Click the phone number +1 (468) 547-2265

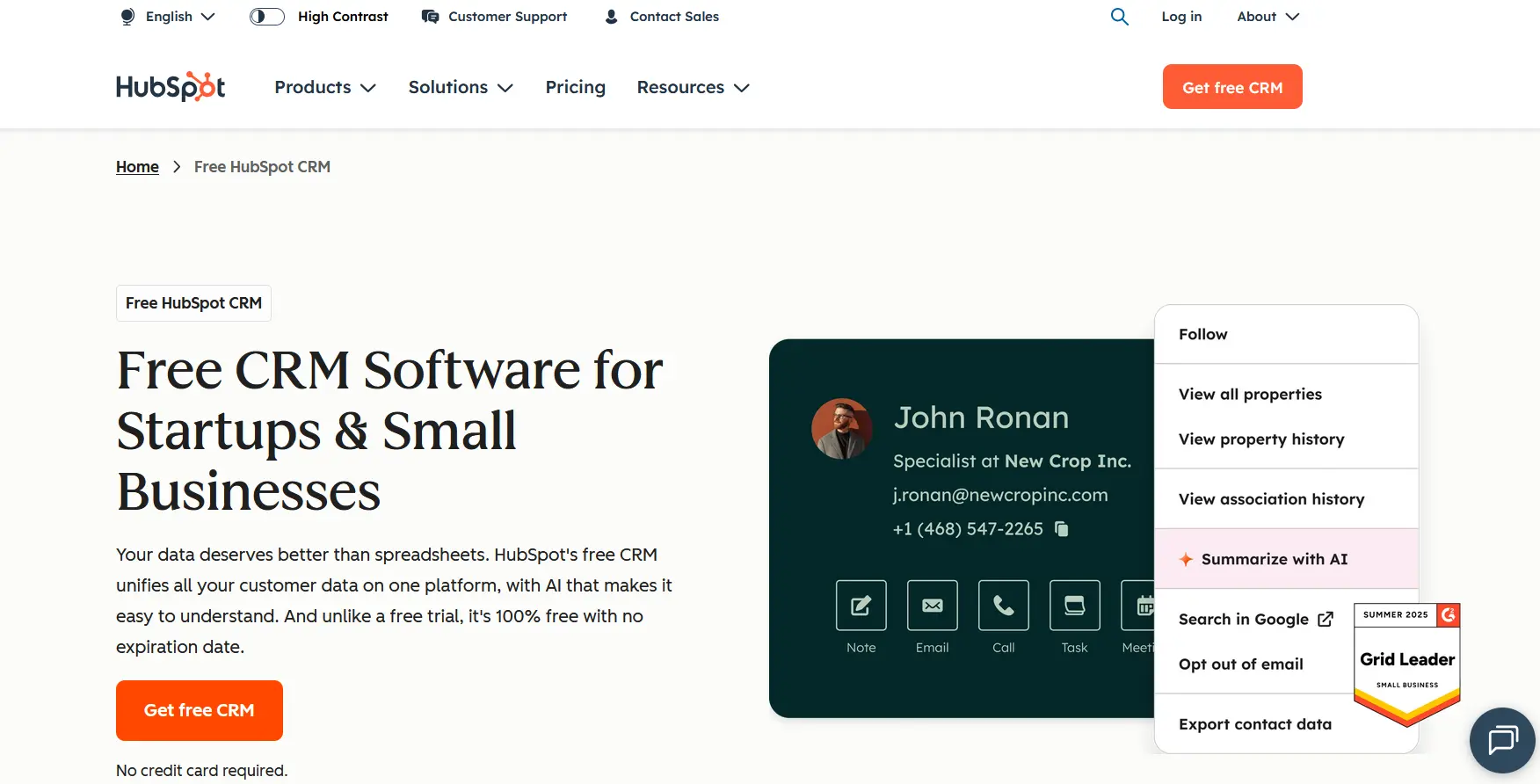(x=968, y=528)
